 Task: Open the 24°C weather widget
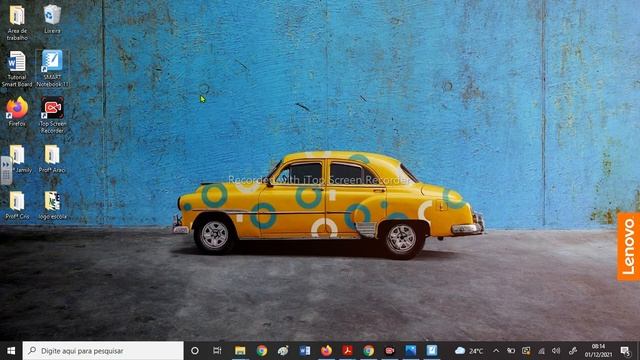point(469,351)
